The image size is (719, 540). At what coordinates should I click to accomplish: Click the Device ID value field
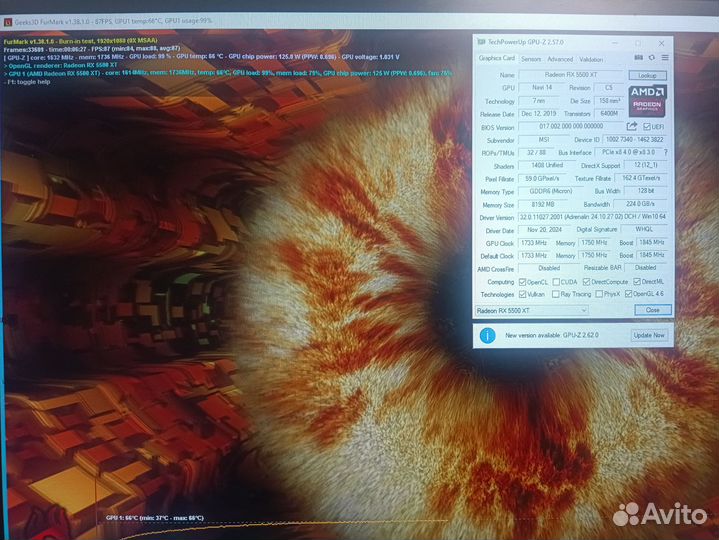[635, 139]
